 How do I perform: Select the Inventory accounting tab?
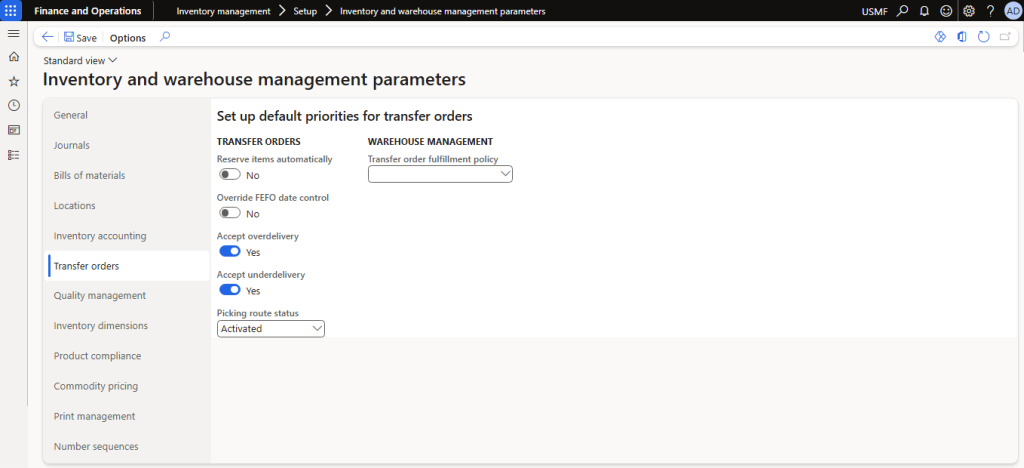pos(100,235)
